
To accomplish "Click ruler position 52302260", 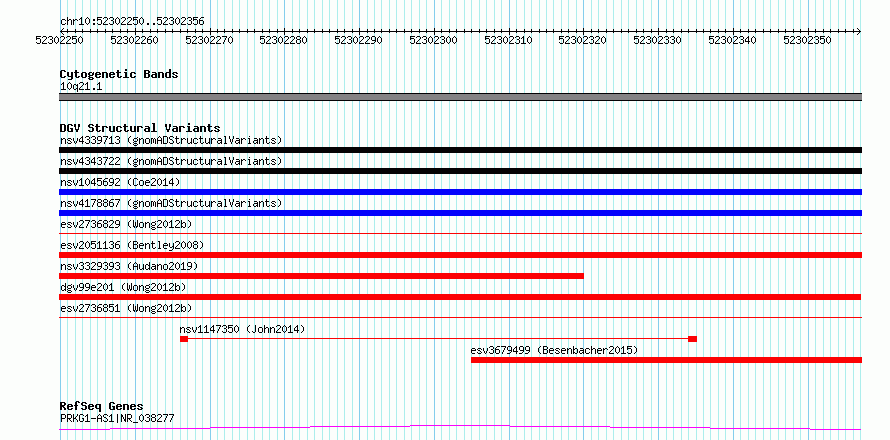I will (x=134, y=40).
